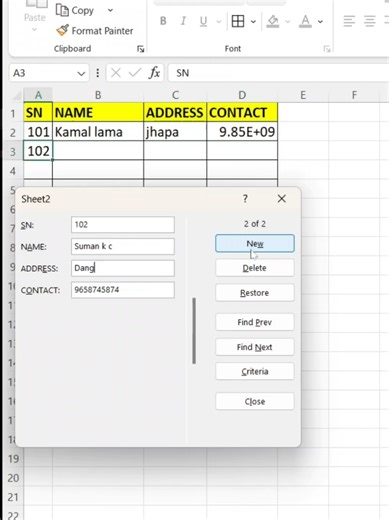Select row 20 header
This screenshot has height=520, width=389.
coord(13,478)
